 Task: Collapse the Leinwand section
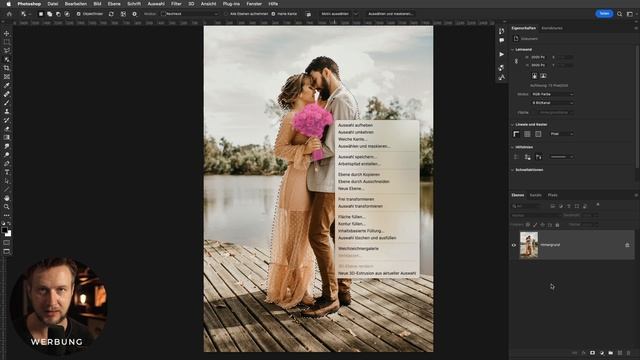point(513,49)
